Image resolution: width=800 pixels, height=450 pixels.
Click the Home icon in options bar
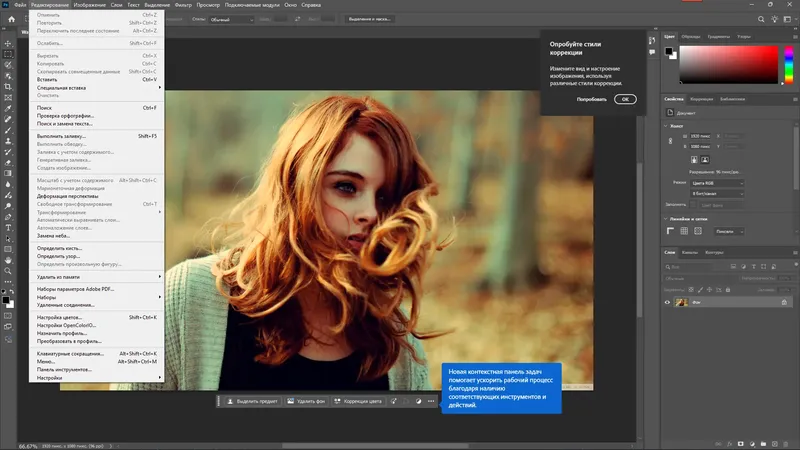click(9, 18)
